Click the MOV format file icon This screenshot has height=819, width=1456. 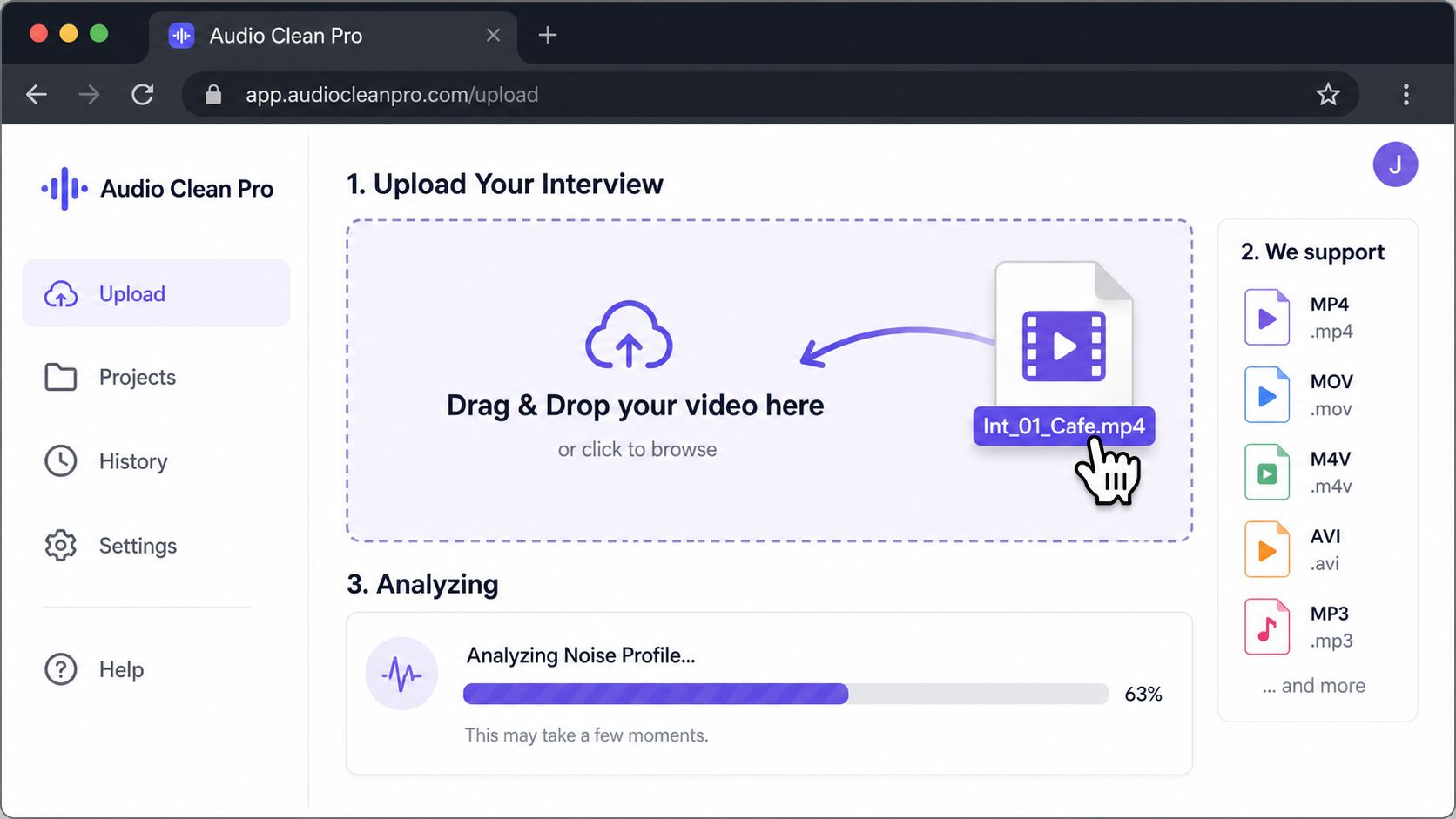1267,395
